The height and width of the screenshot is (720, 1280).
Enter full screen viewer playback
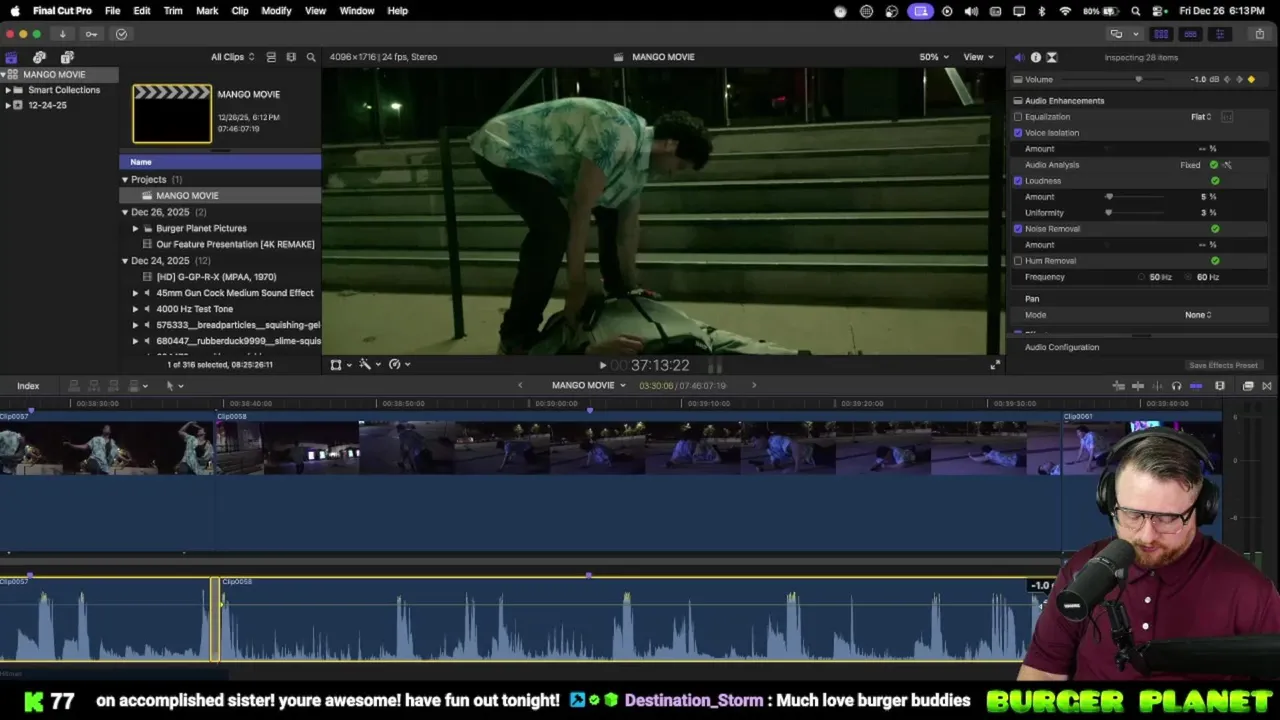pos(994,365)
